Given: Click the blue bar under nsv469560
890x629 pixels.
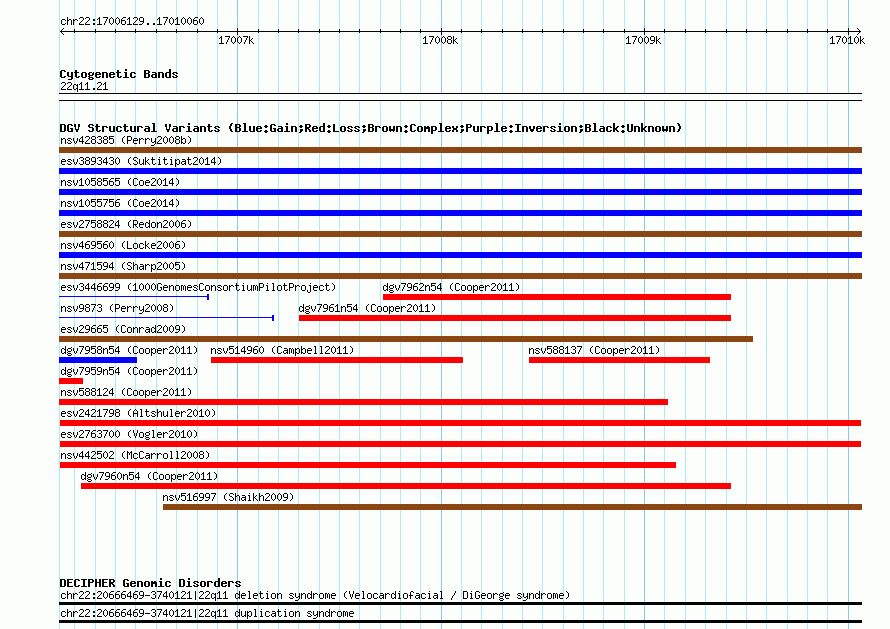Looking at the screenshot, I should [460, 255].
